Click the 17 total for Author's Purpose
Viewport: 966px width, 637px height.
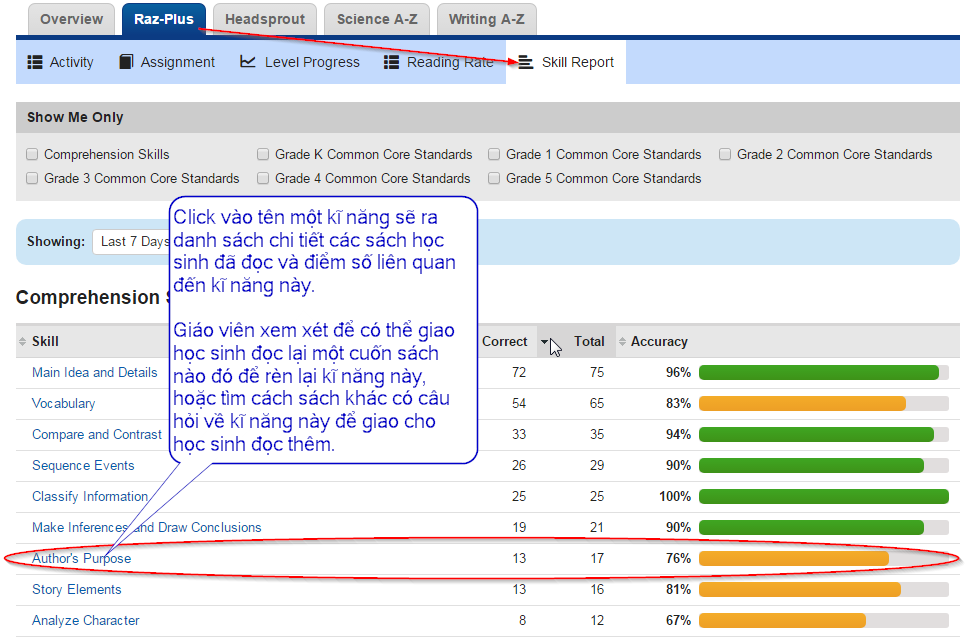pyautogui.click(x=597, y=558)
